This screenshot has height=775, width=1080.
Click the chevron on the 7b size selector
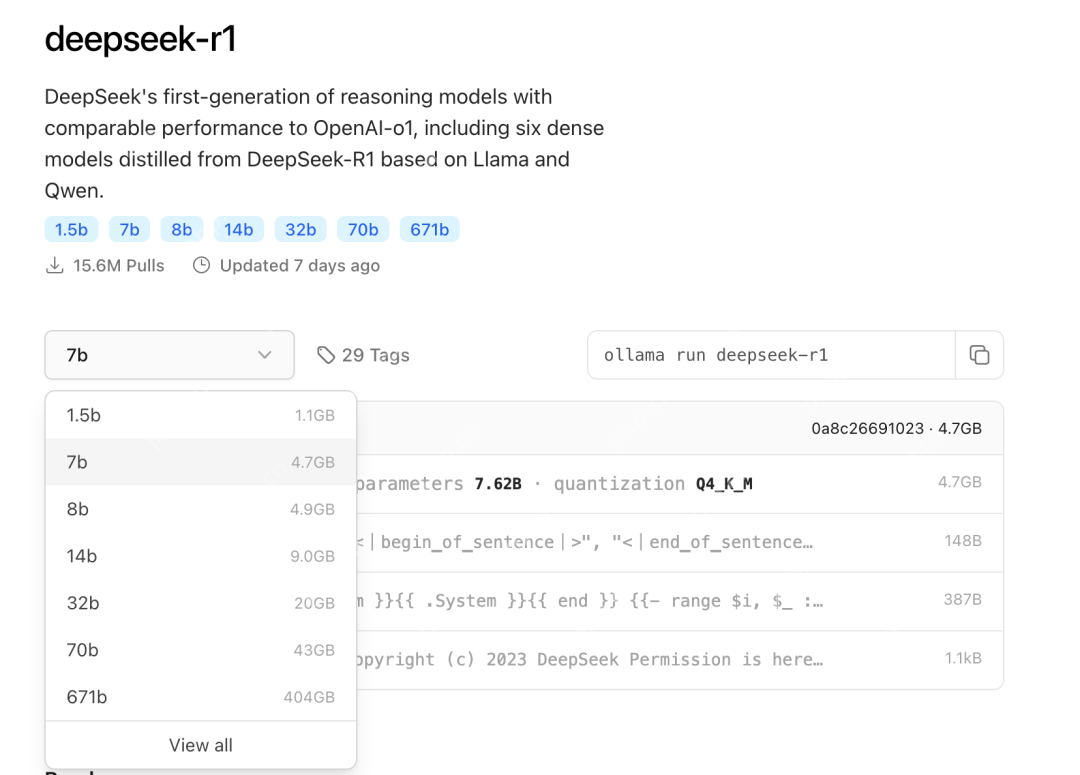point(264,354)
